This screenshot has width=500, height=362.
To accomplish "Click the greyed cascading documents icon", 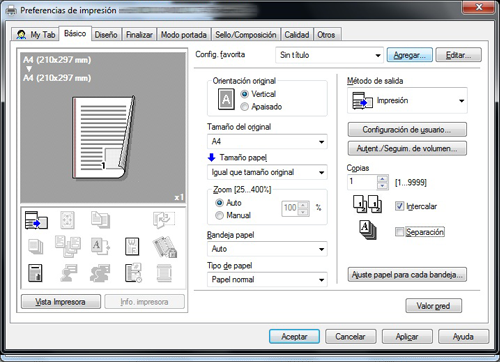I will (68, 246).
